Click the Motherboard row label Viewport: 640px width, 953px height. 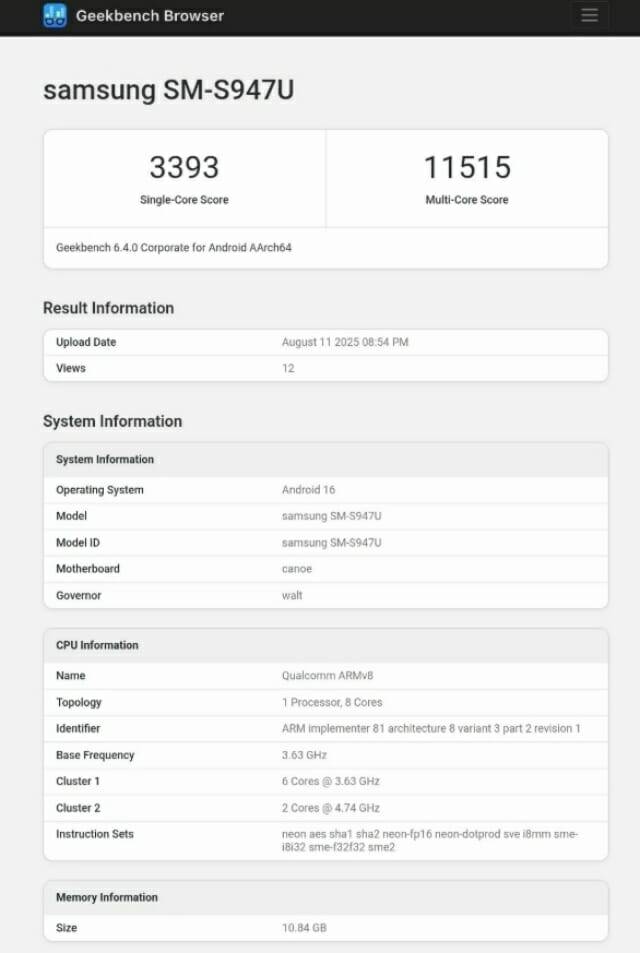pyautogui.click(x=88, y=569)
